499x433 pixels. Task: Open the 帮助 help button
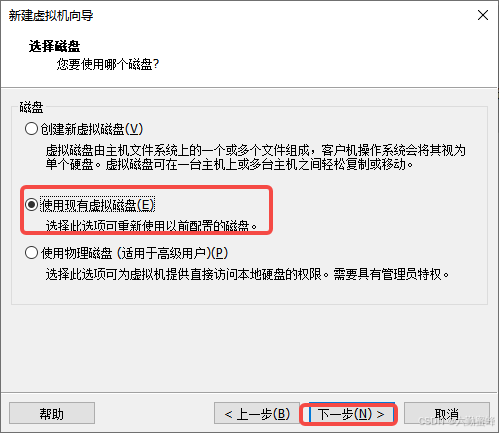coord(52,414)
